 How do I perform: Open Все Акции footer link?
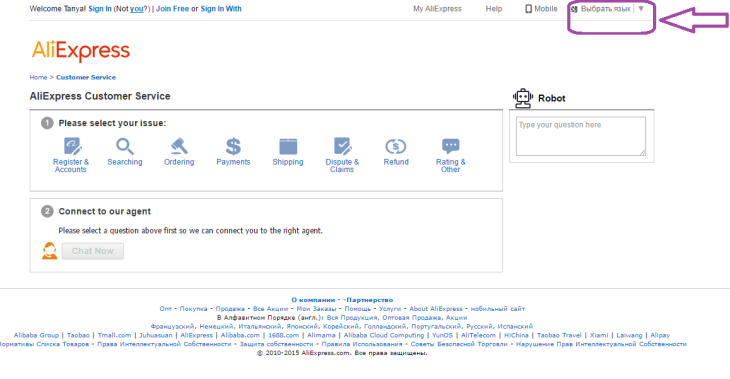point(270,309)
